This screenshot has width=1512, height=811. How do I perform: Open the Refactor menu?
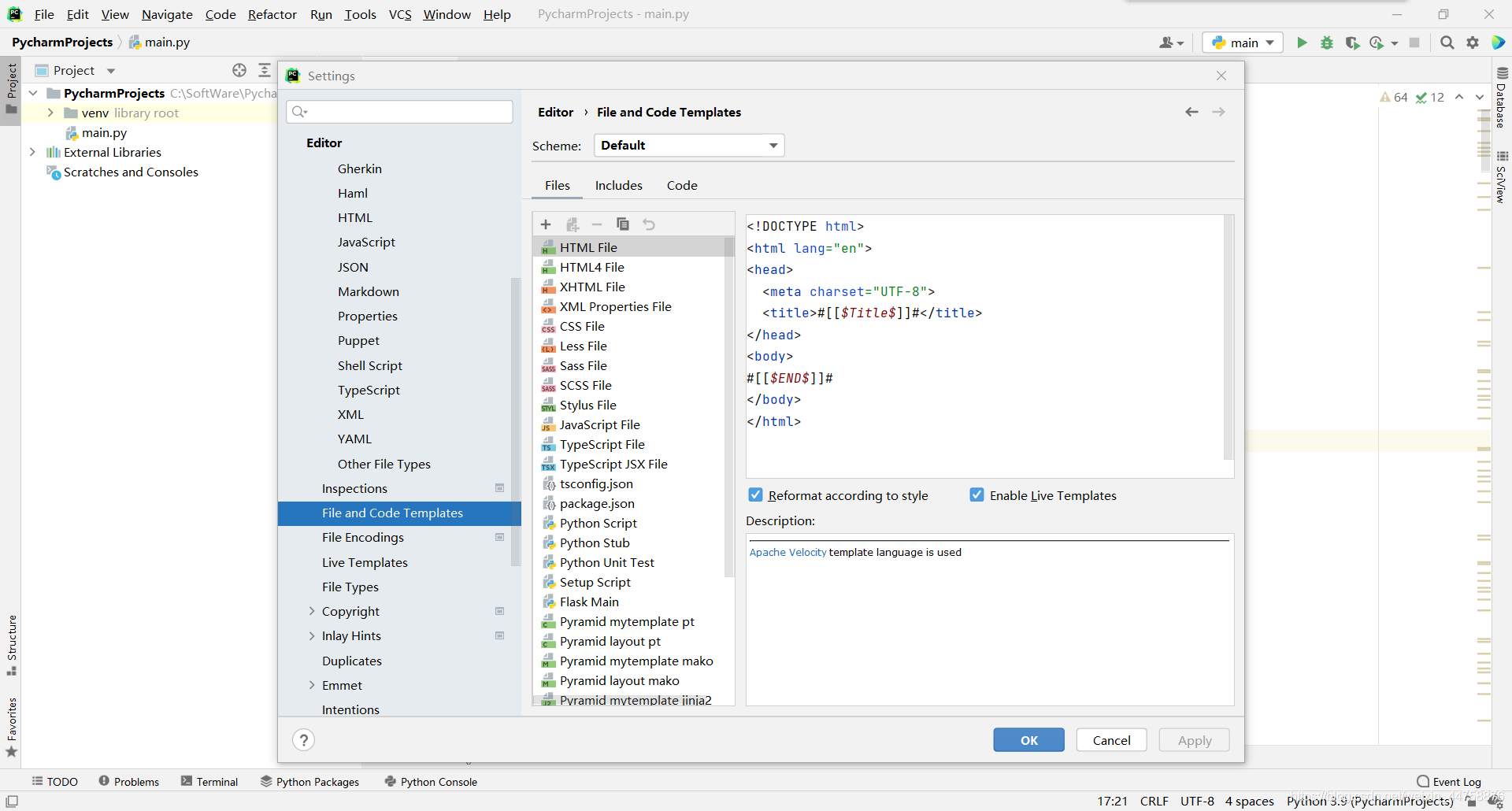(x=272, y=14)
